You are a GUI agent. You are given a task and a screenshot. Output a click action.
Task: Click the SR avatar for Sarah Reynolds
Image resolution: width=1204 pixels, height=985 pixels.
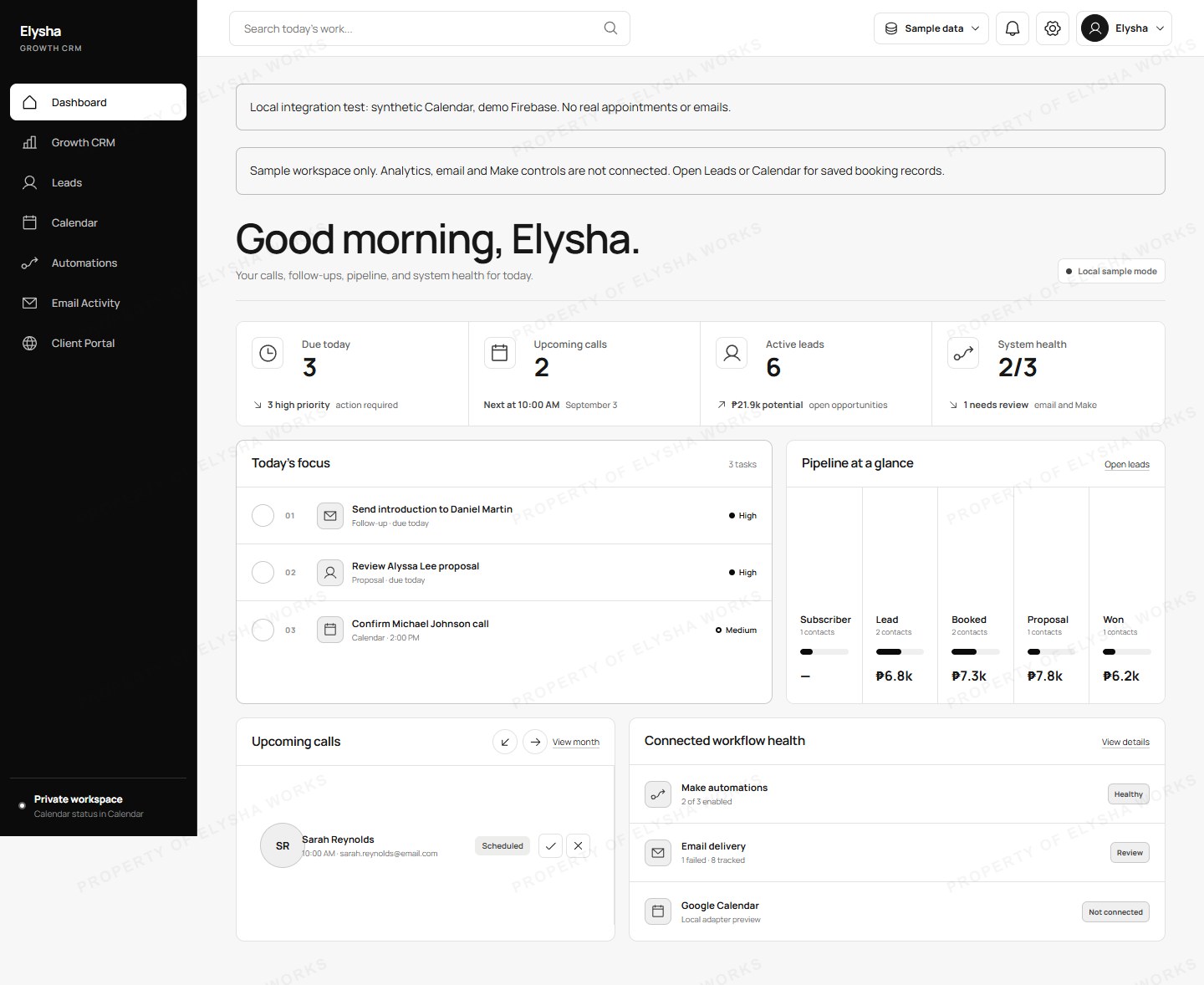coord(282,845)
